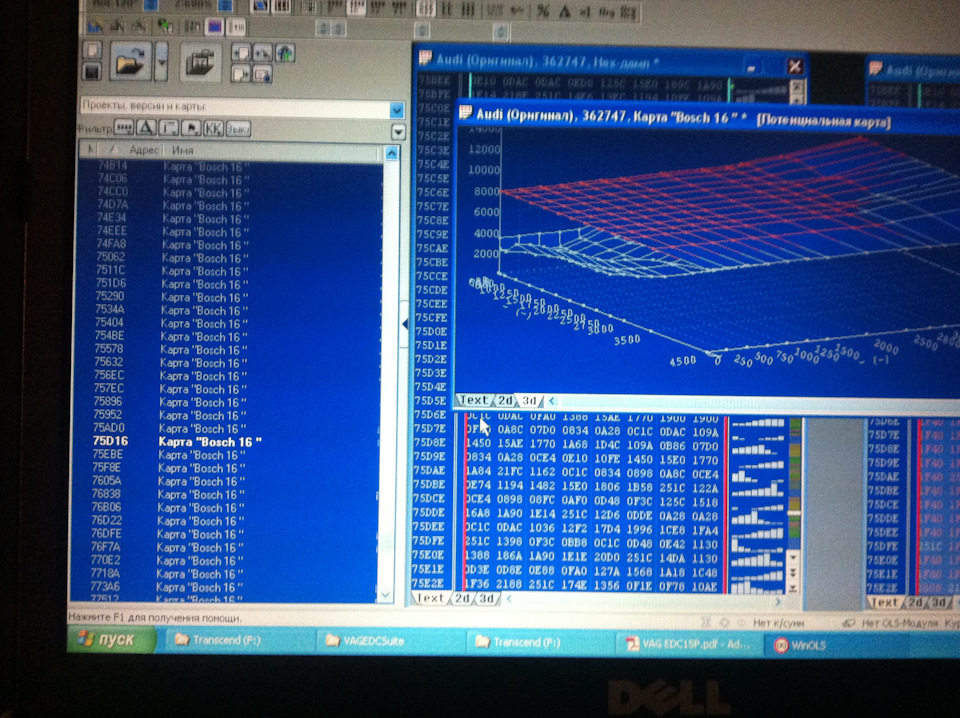Select the 3d tab in the Bosch 16 map window

pos(530,400)
